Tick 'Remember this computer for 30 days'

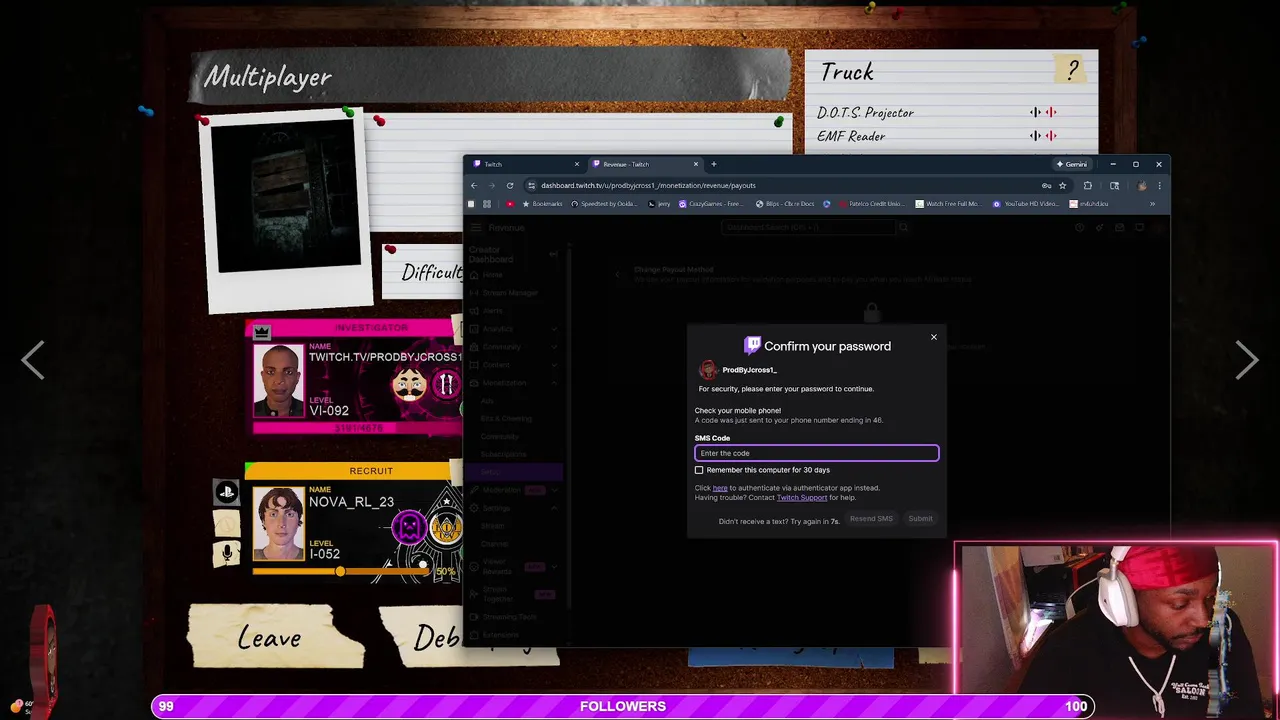(699, 470)
